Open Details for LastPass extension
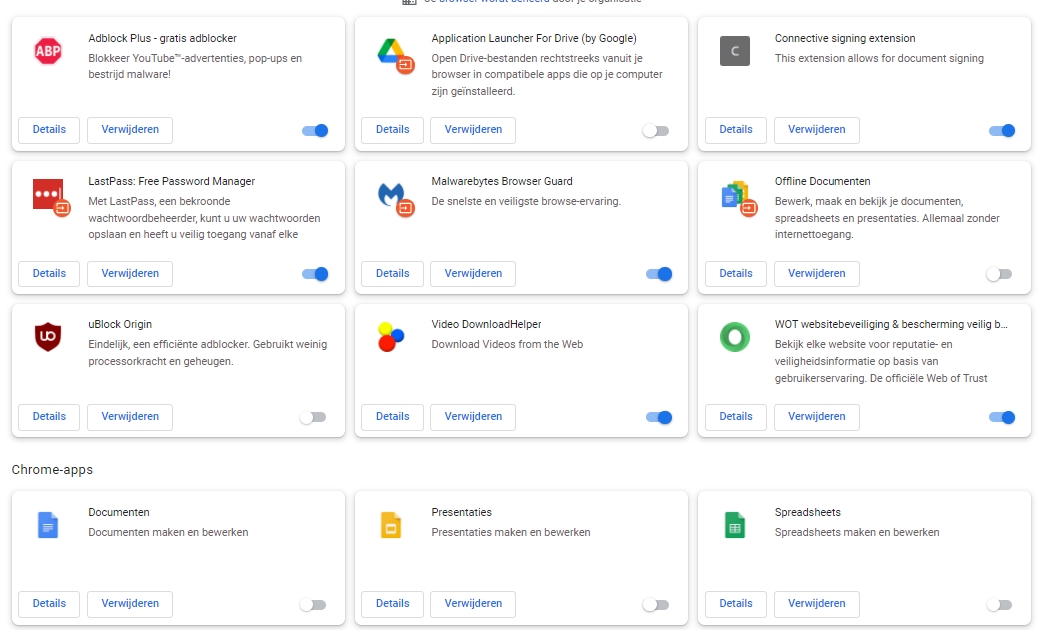The width and height of the screenshot is (1040, 630). [49, 273]
